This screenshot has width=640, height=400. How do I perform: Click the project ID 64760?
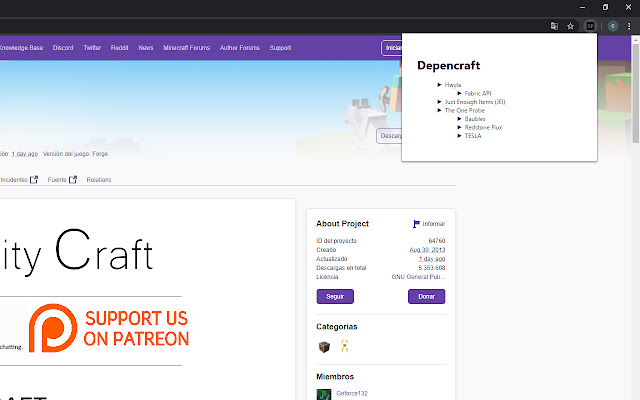[x=437, y=241]
